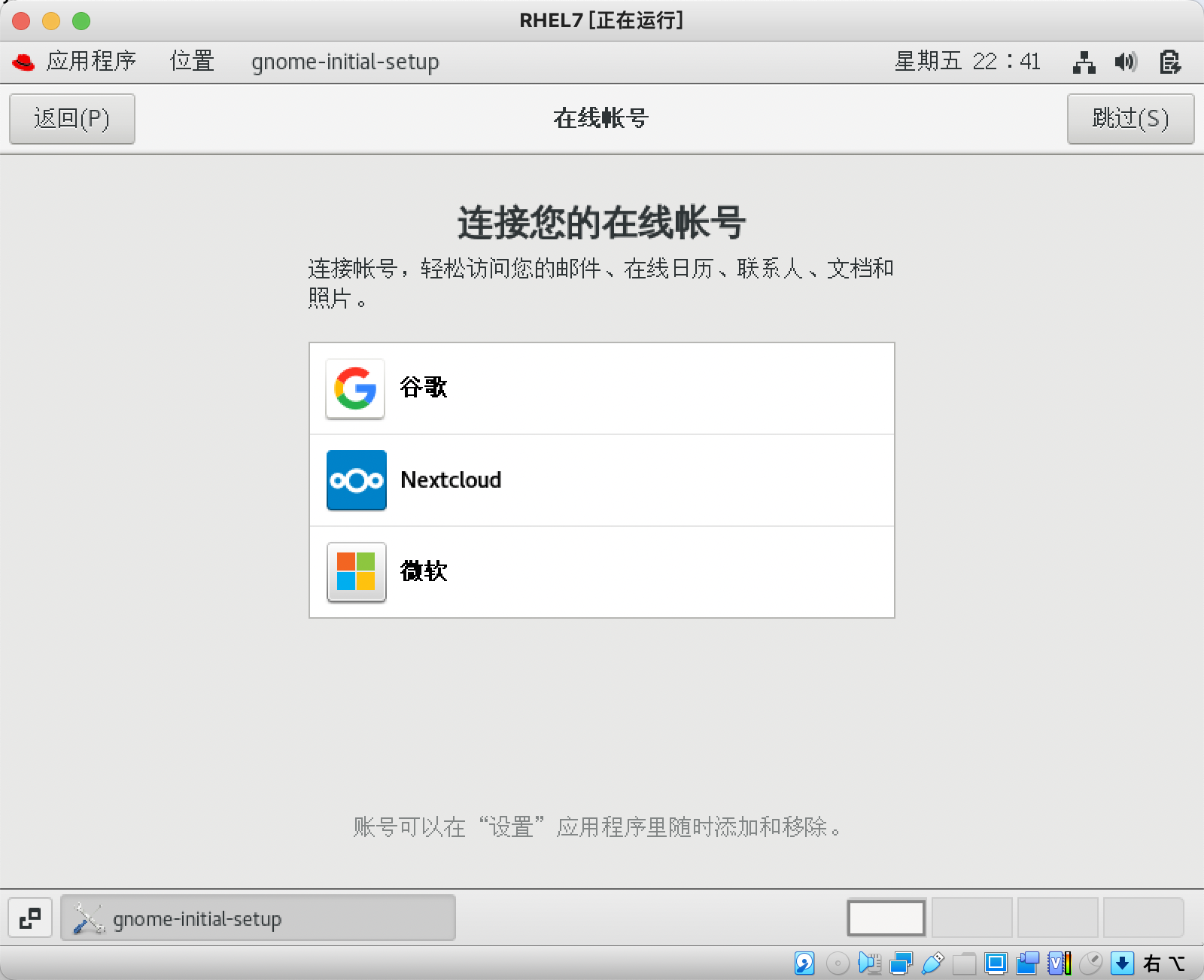Open the 位置 menu
This screenshot has width=1204, height=980.
(192, 61)
